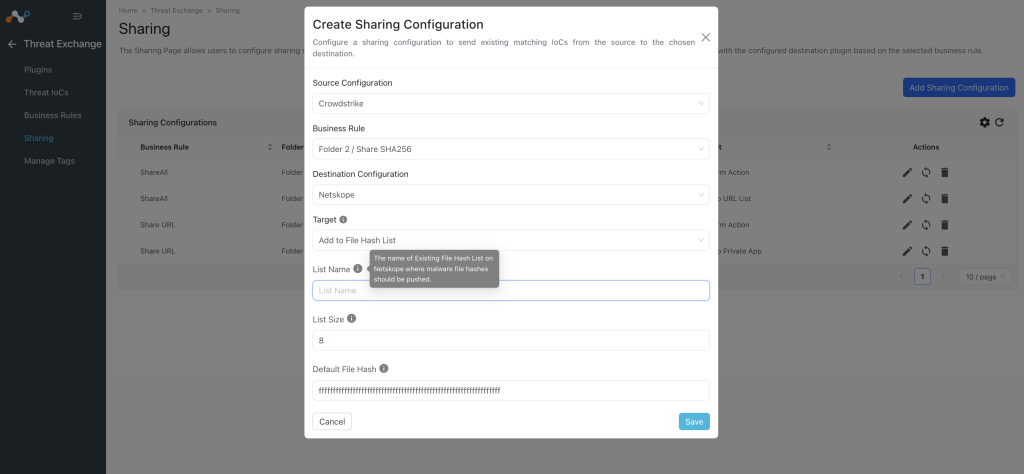Viewport: 1024px width, 474px height.
Task: Click the info icon next to Default File Hash
Action: pyautogui.click(x=384, y=368)
